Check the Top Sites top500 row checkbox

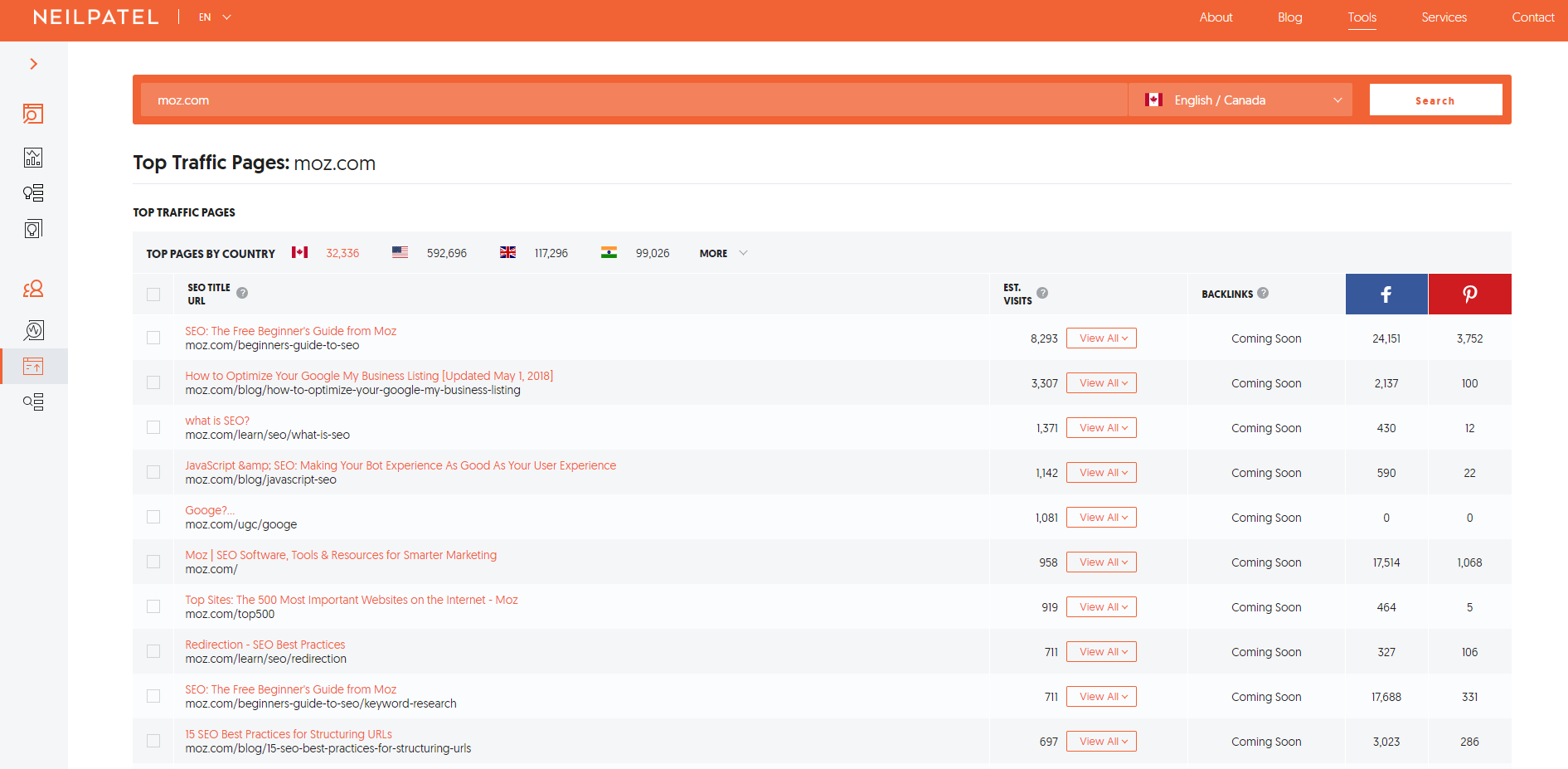point(153,606)
